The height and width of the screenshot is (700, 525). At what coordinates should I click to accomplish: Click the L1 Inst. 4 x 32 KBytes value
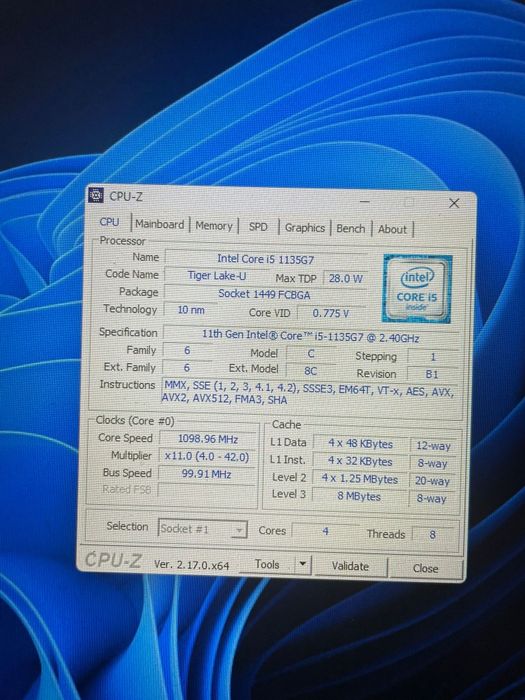tap(360, 461)
